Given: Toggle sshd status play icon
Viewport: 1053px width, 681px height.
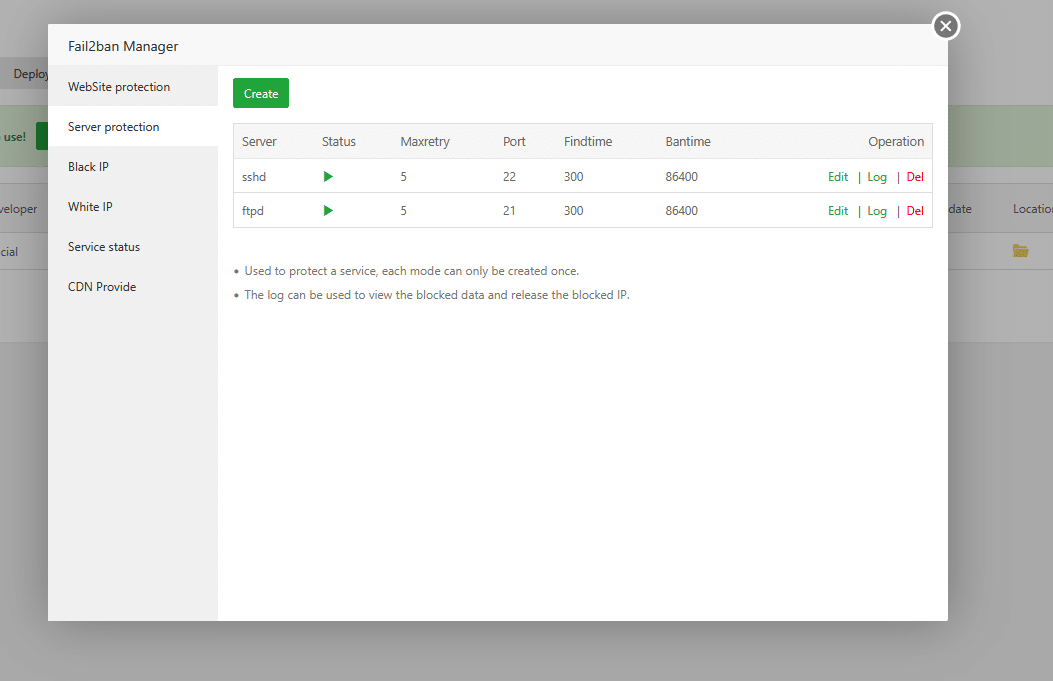Looking at the screenshot, I should click(328, 177).
